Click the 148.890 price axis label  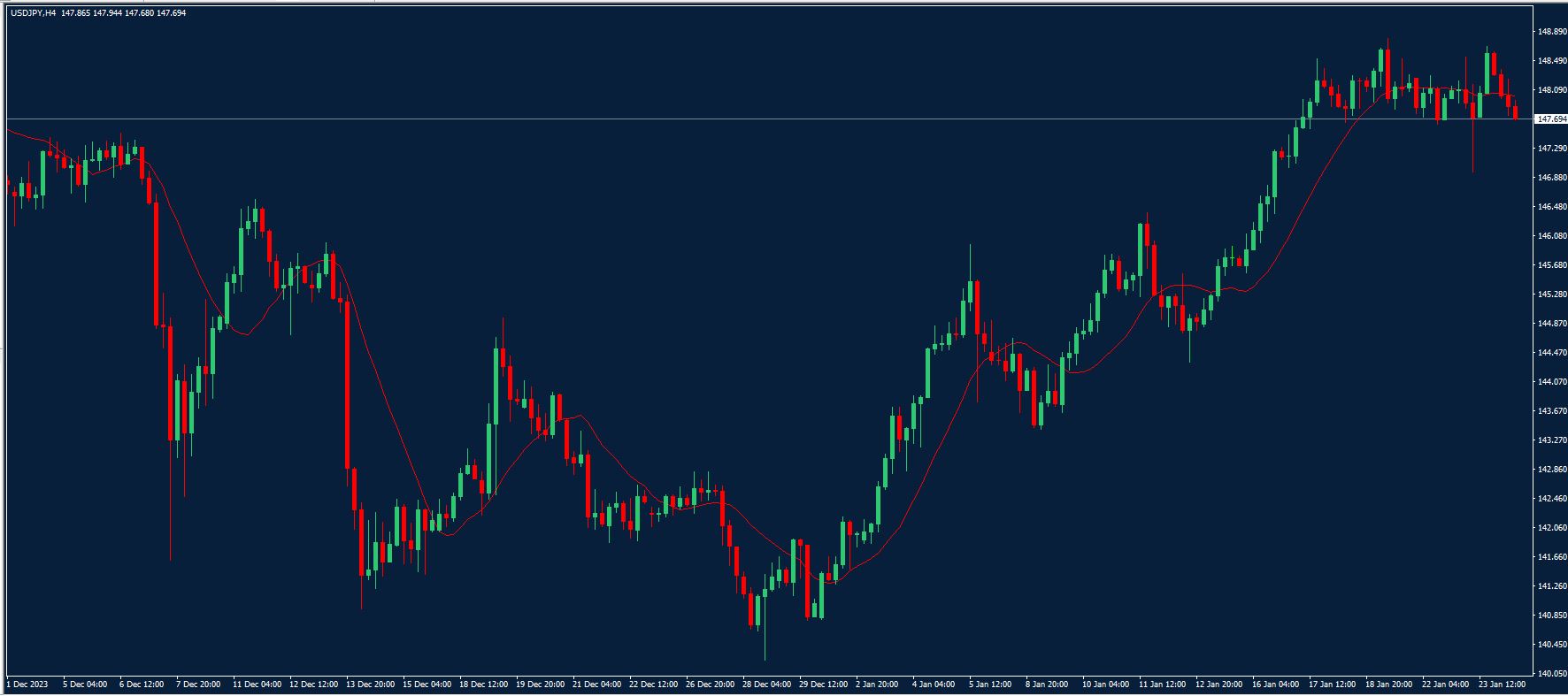pos(1551,32)
